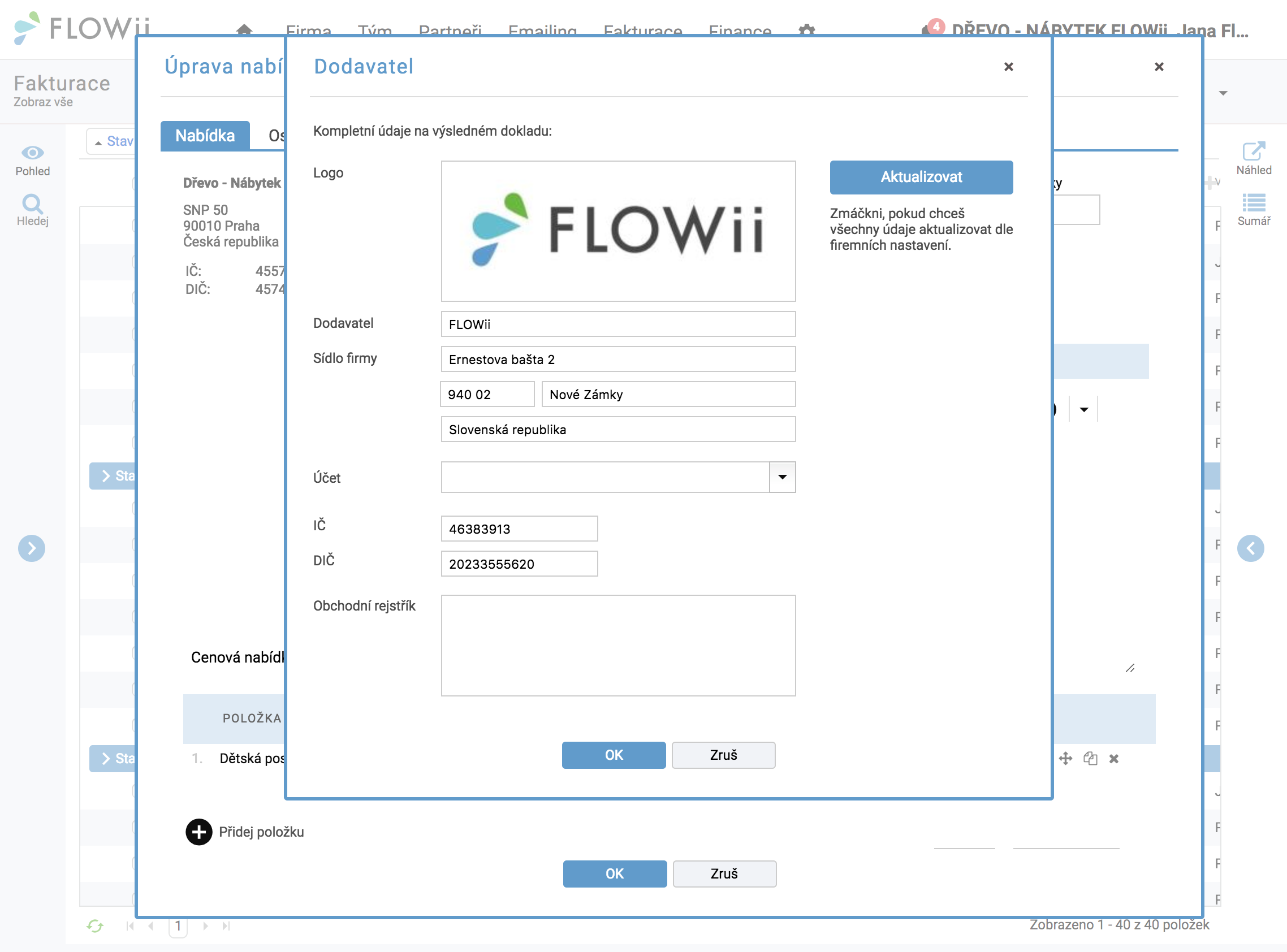Click the move item cross-arrows icon

click(1066, 758)
